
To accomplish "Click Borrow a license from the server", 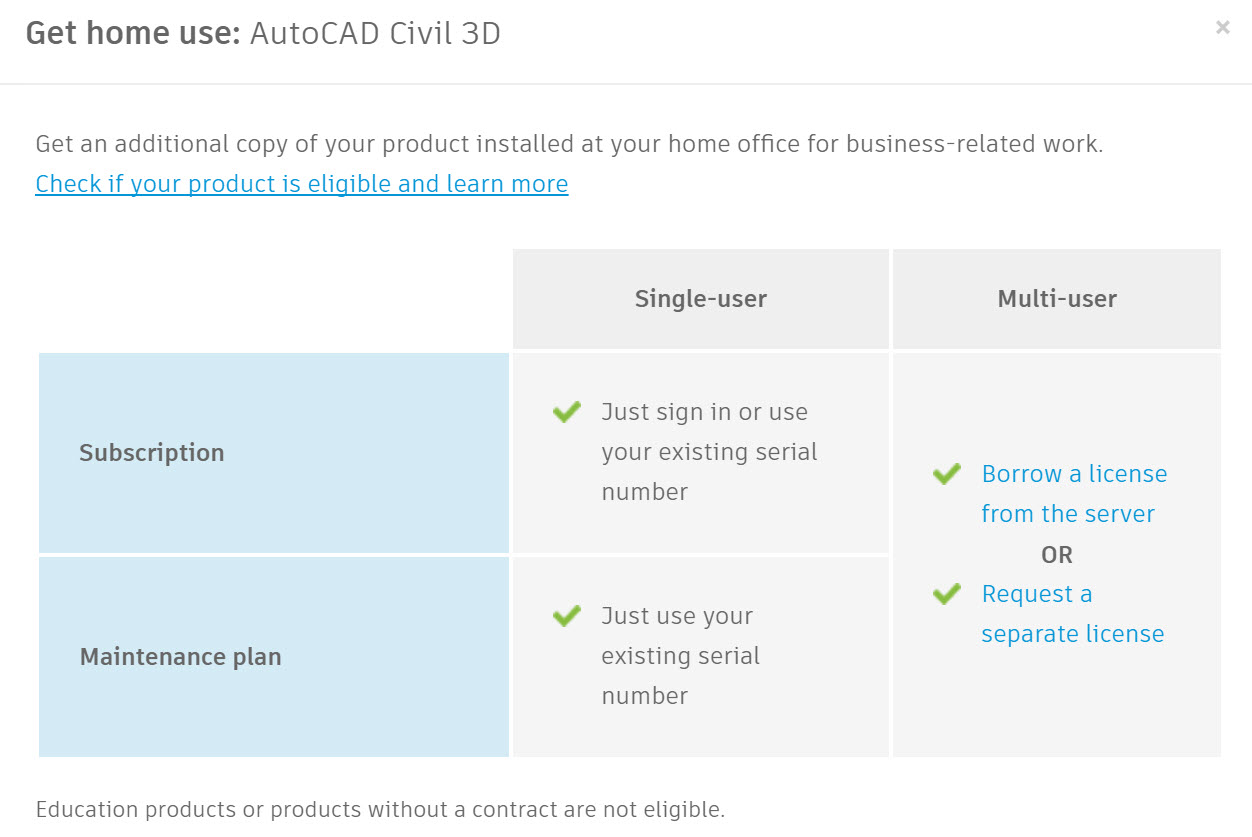I will point(1074,493).
